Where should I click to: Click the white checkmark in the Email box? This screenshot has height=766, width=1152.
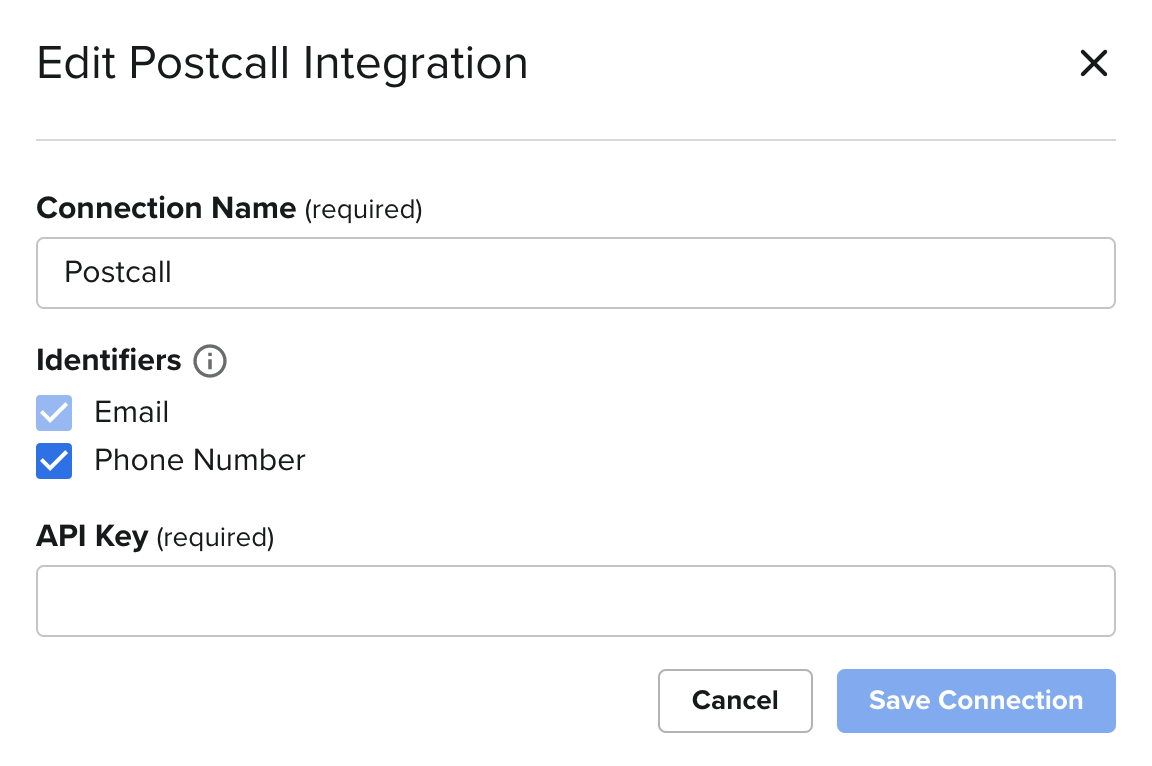[54, 413]
